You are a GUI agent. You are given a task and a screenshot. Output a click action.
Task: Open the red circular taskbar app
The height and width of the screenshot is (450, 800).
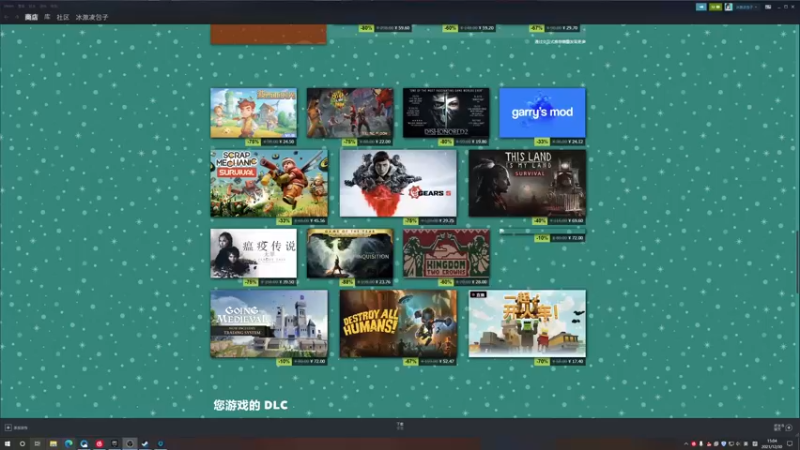[99, 444]
